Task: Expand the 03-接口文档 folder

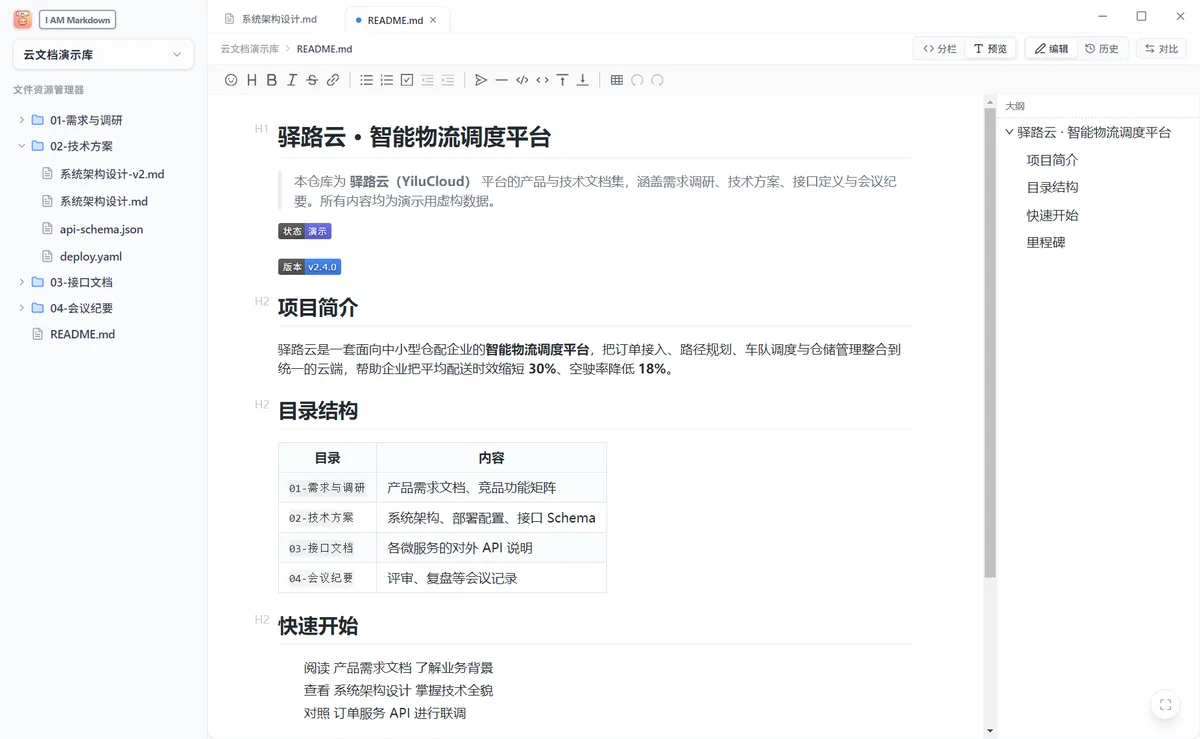Action: tap(22, 282)
